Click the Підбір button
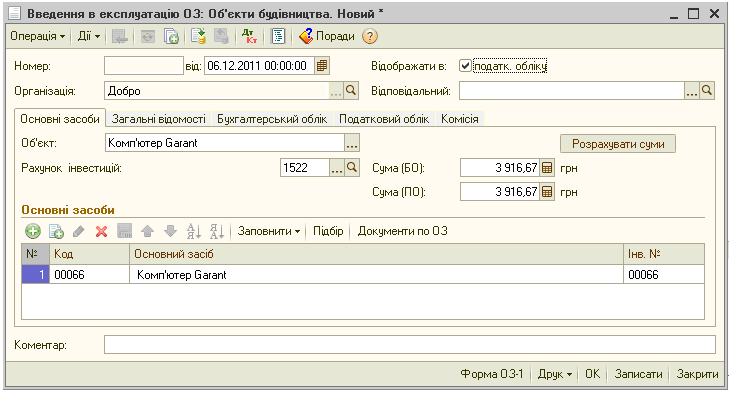The width and height of the screenshot is (730, 393). pos(328,231)
